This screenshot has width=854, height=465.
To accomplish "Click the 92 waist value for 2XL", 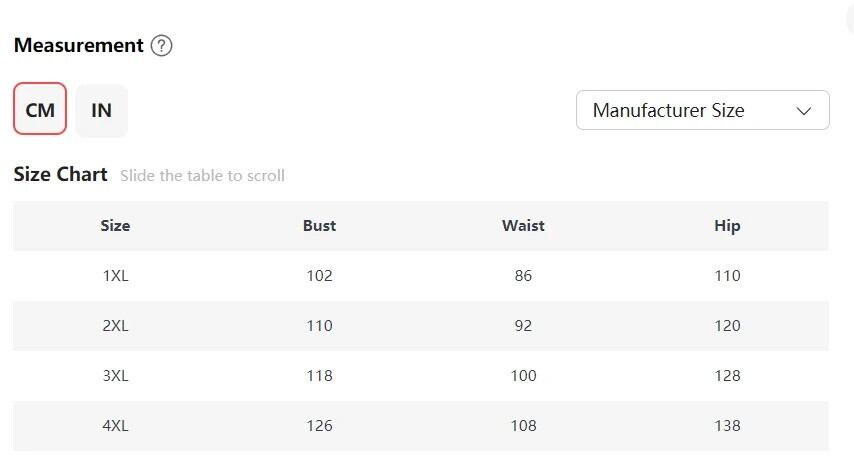I will tap(523, 326).
